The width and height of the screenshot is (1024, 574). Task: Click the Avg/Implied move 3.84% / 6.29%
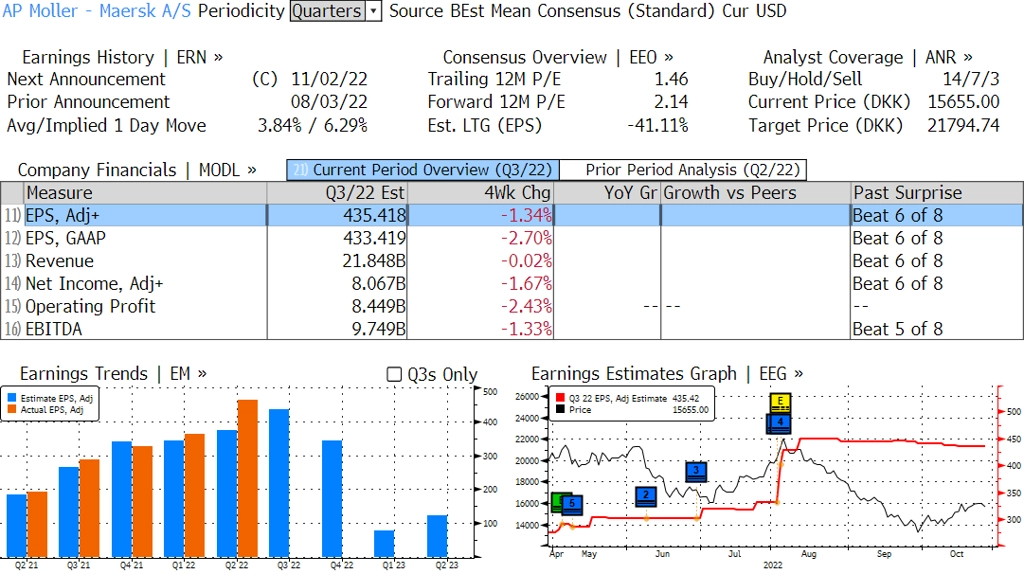pos(312,125)
